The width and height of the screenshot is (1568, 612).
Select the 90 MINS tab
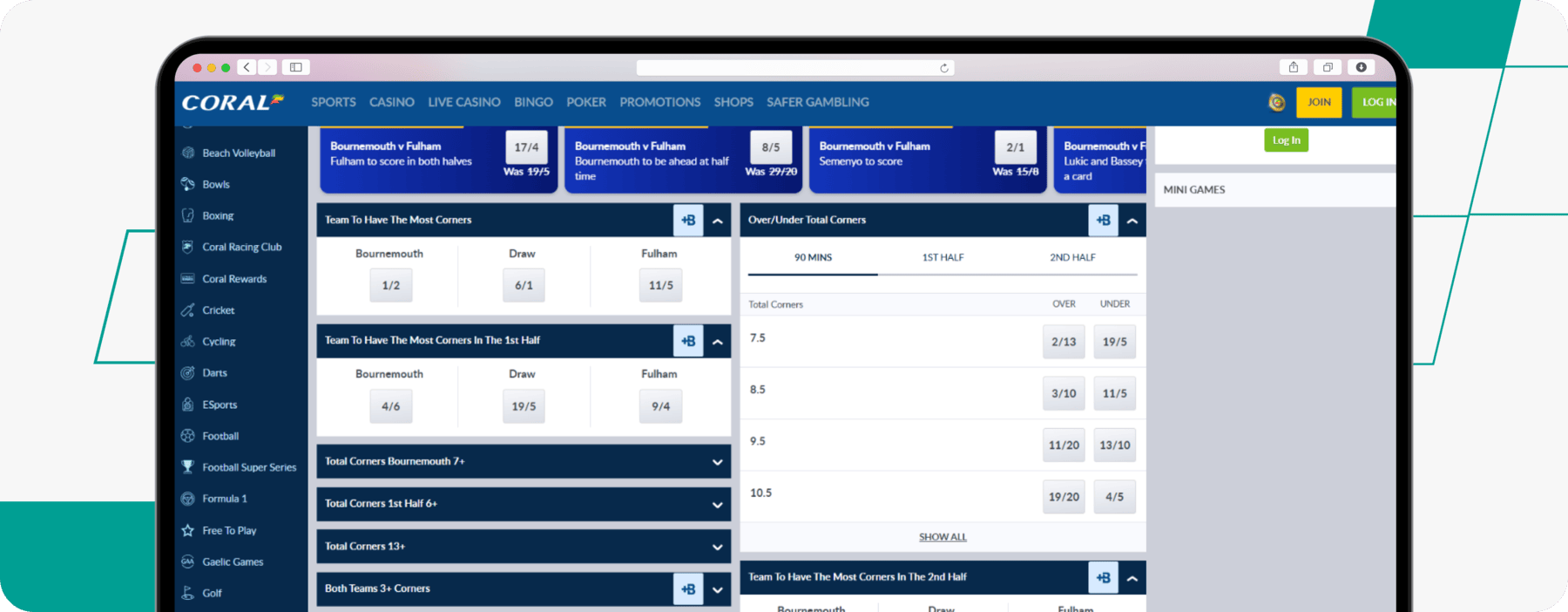tap(813, 257)
